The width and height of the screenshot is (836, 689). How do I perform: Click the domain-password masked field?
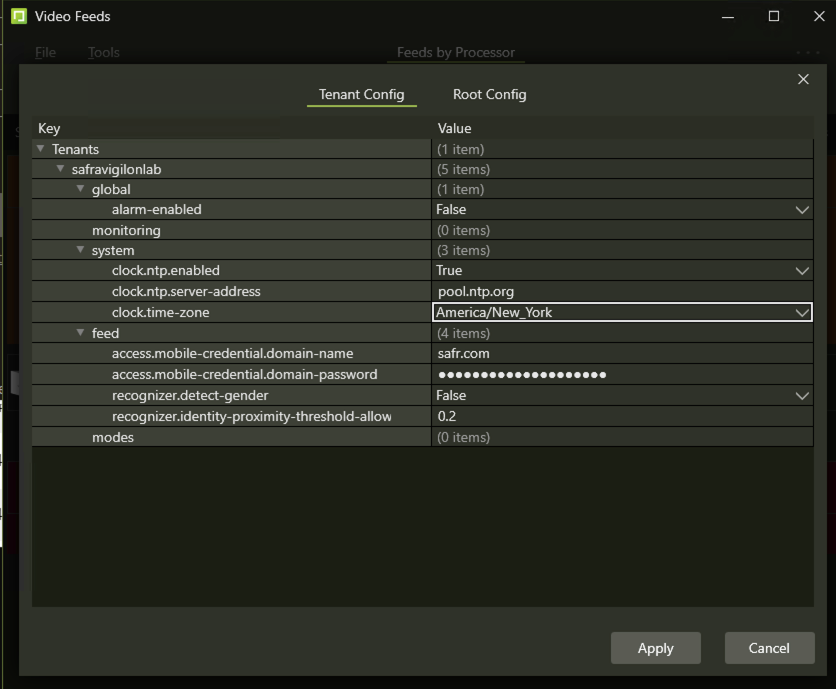click(x=620, y=375)
